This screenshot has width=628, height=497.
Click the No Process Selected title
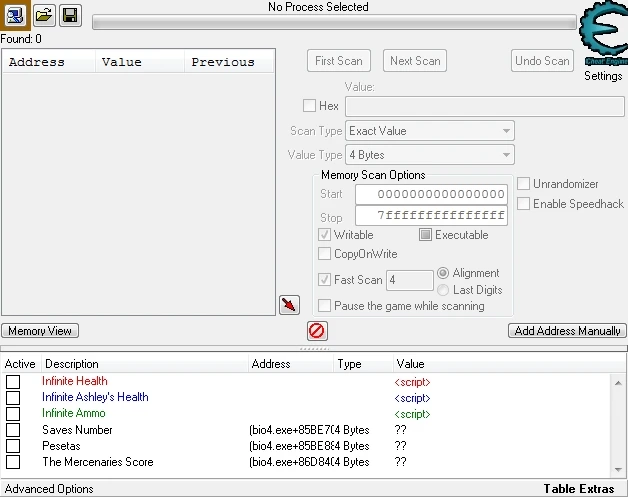pos(318,7)
